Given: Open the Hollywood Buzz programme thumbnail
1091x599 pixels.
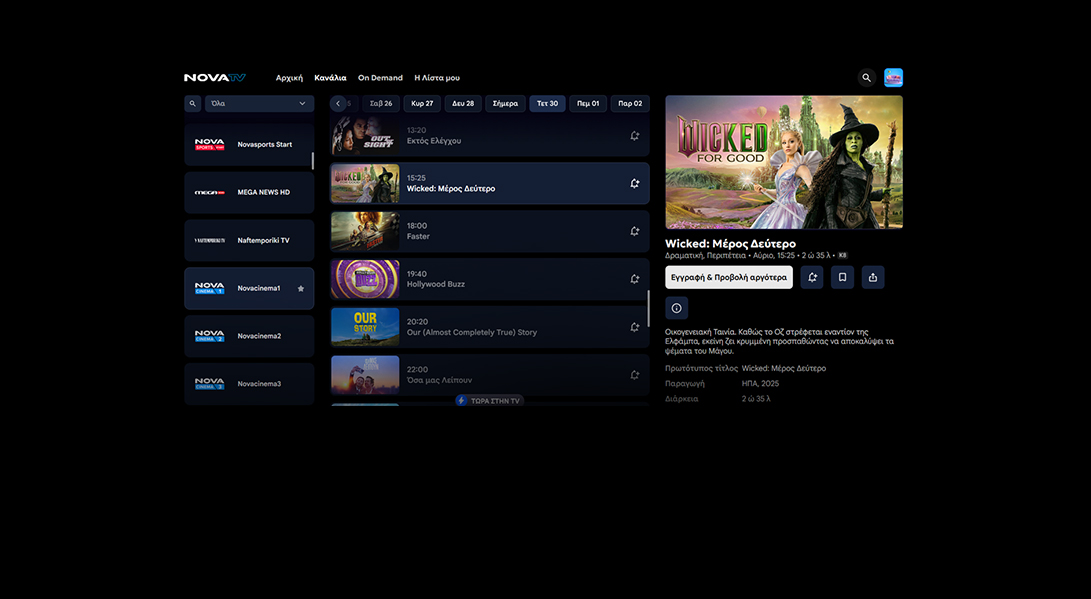Looking at the screenshot, I should click(x=365, y=279).
